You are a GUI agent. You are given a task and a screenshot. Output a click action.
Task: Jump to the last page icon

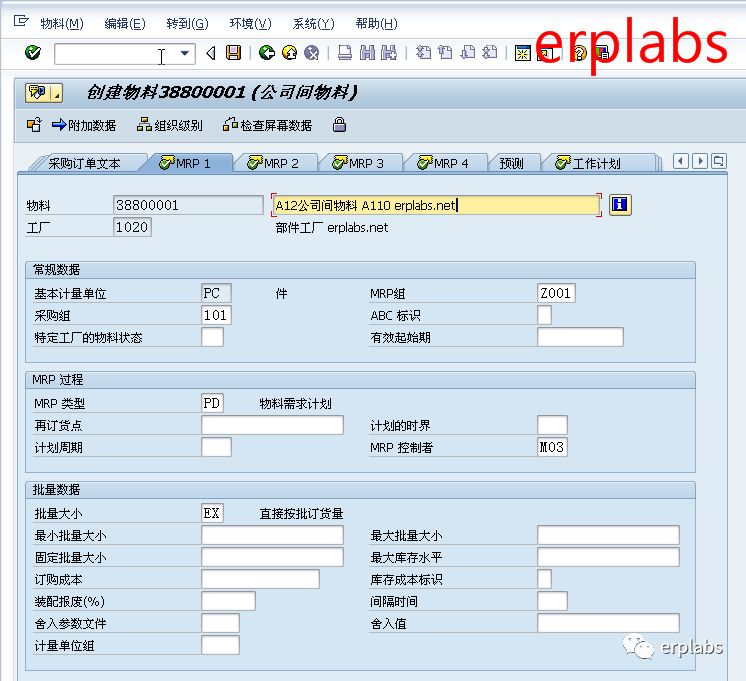[490, 52]
